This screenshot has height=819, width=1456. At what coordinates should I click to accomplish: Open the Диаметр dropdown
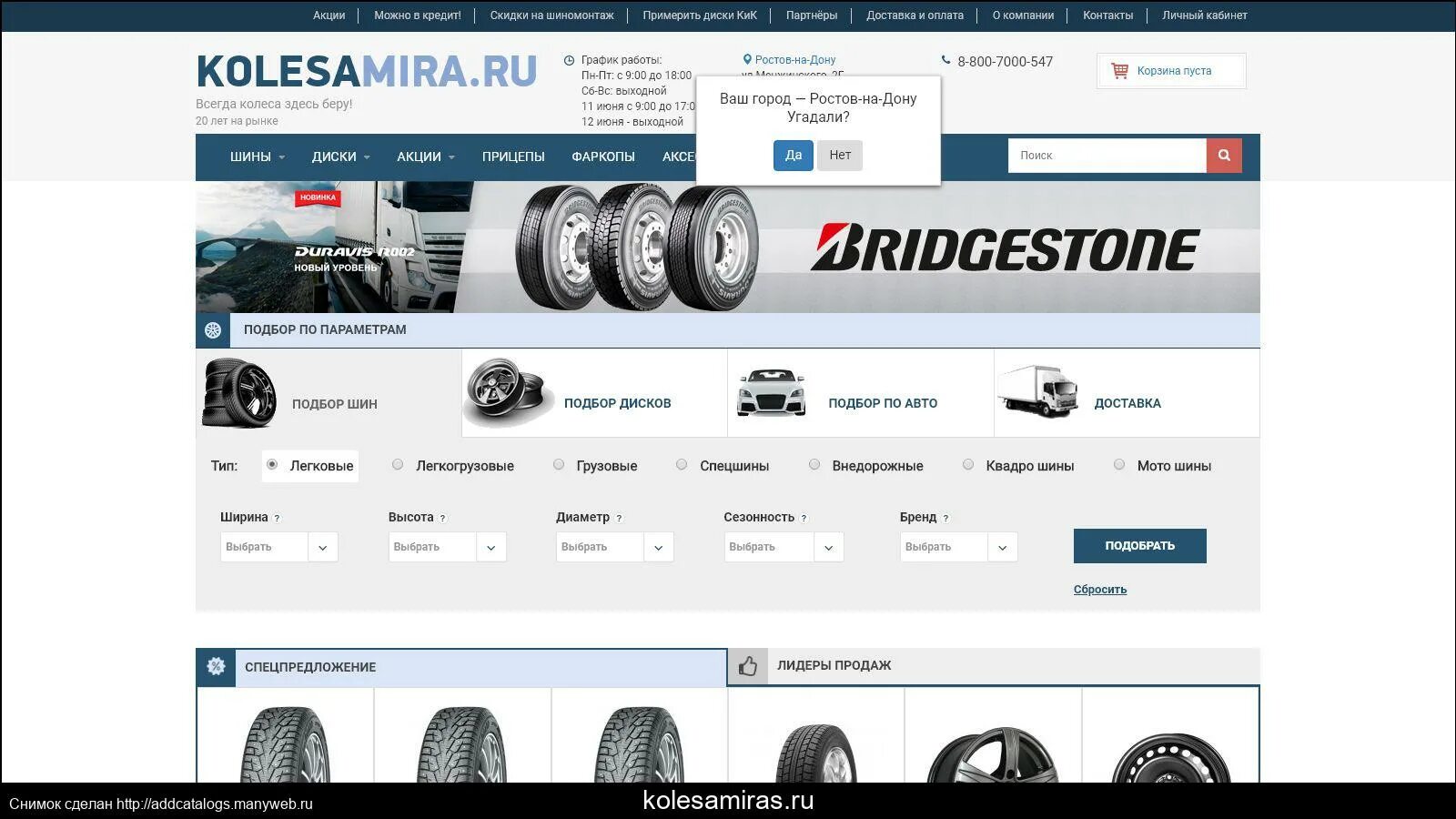[x=615, y=547]
